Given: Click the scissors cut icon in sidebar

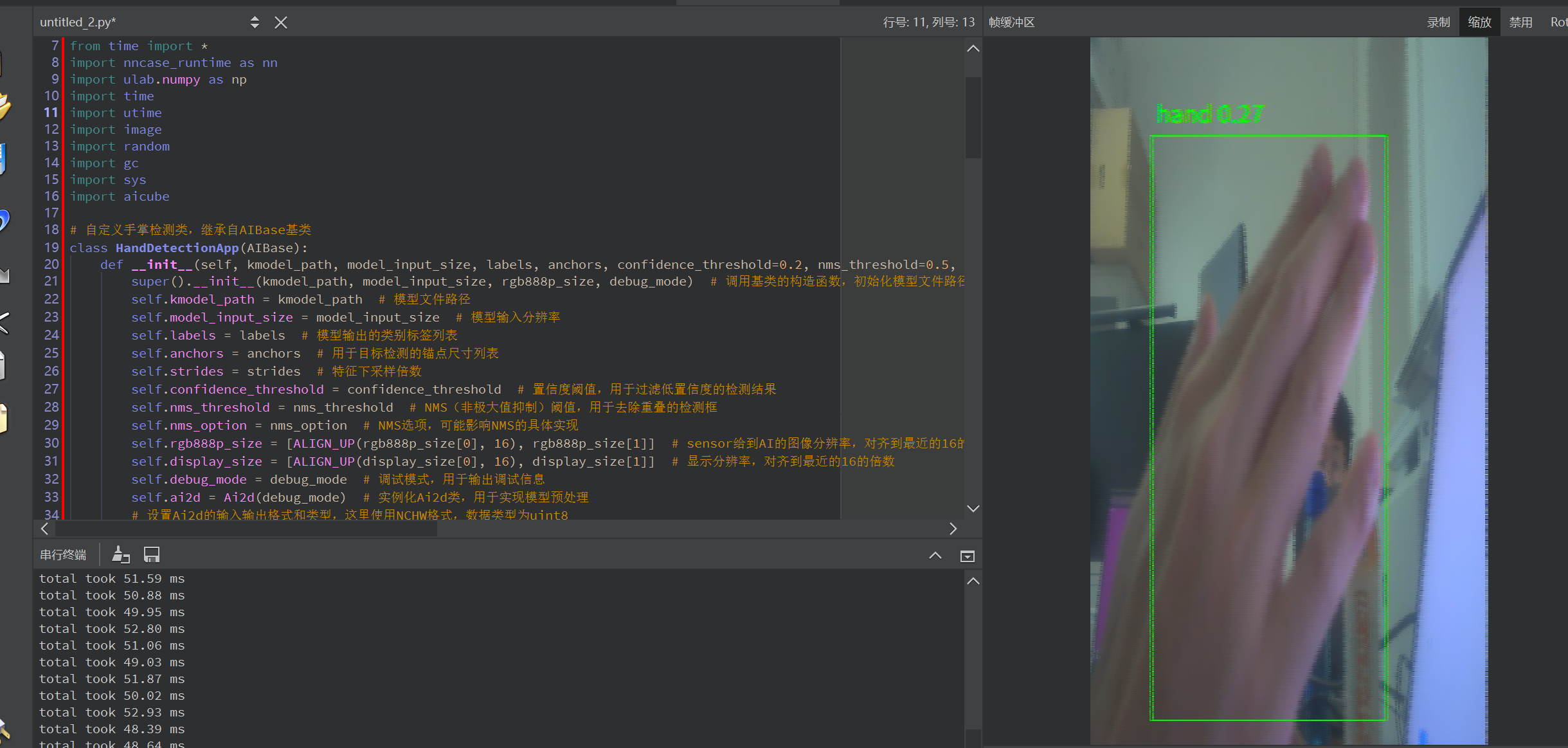Looking at the screenshot, I should pyautogui.click(x=4, y=323).
